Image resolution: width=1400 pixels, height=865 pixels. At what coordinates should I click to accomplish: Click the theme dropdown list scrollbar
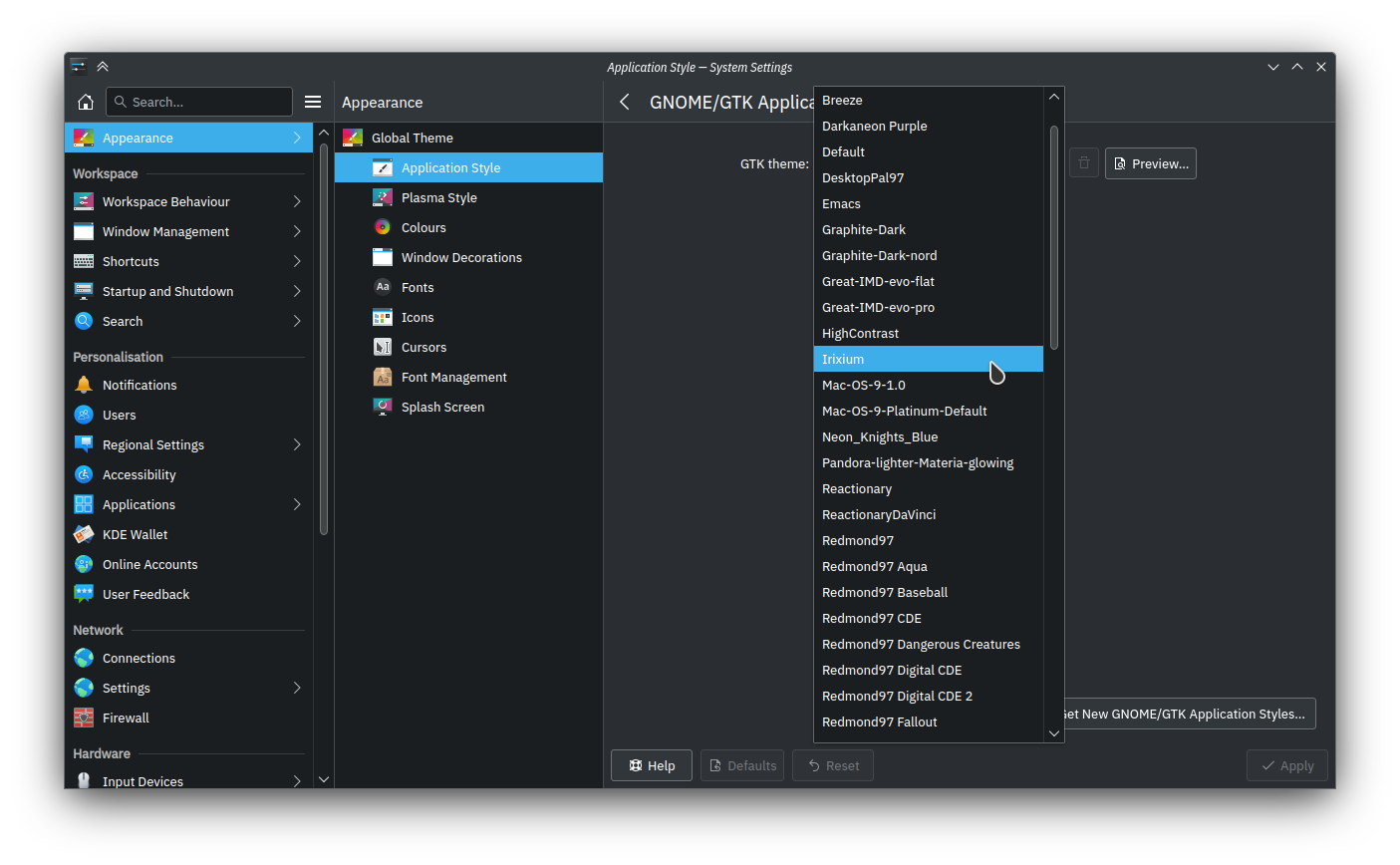point(1054,237)
